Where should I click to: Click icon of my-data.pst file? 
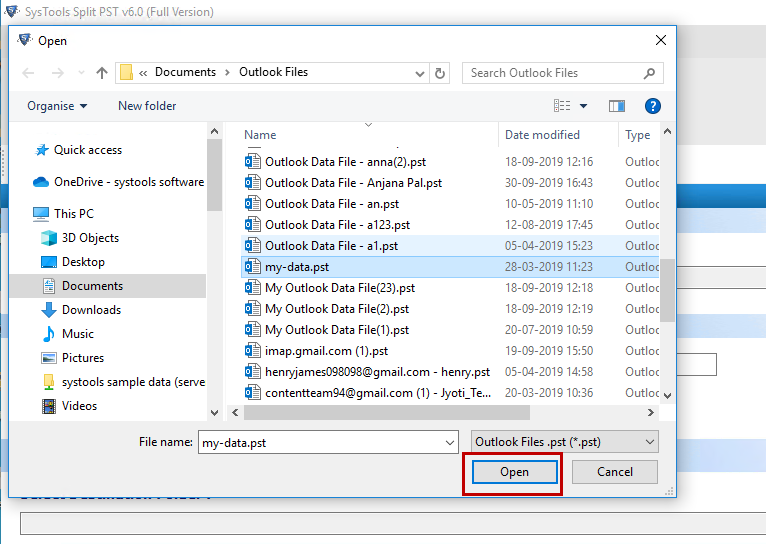[253, 267]
